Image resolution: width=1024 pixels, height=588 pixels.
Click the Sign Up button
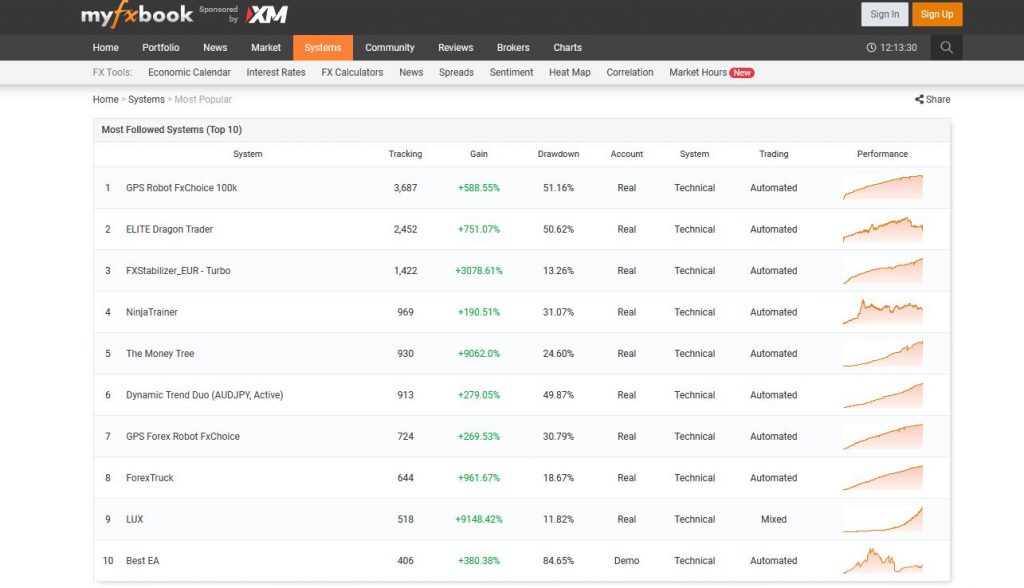(x=936, y=14)
